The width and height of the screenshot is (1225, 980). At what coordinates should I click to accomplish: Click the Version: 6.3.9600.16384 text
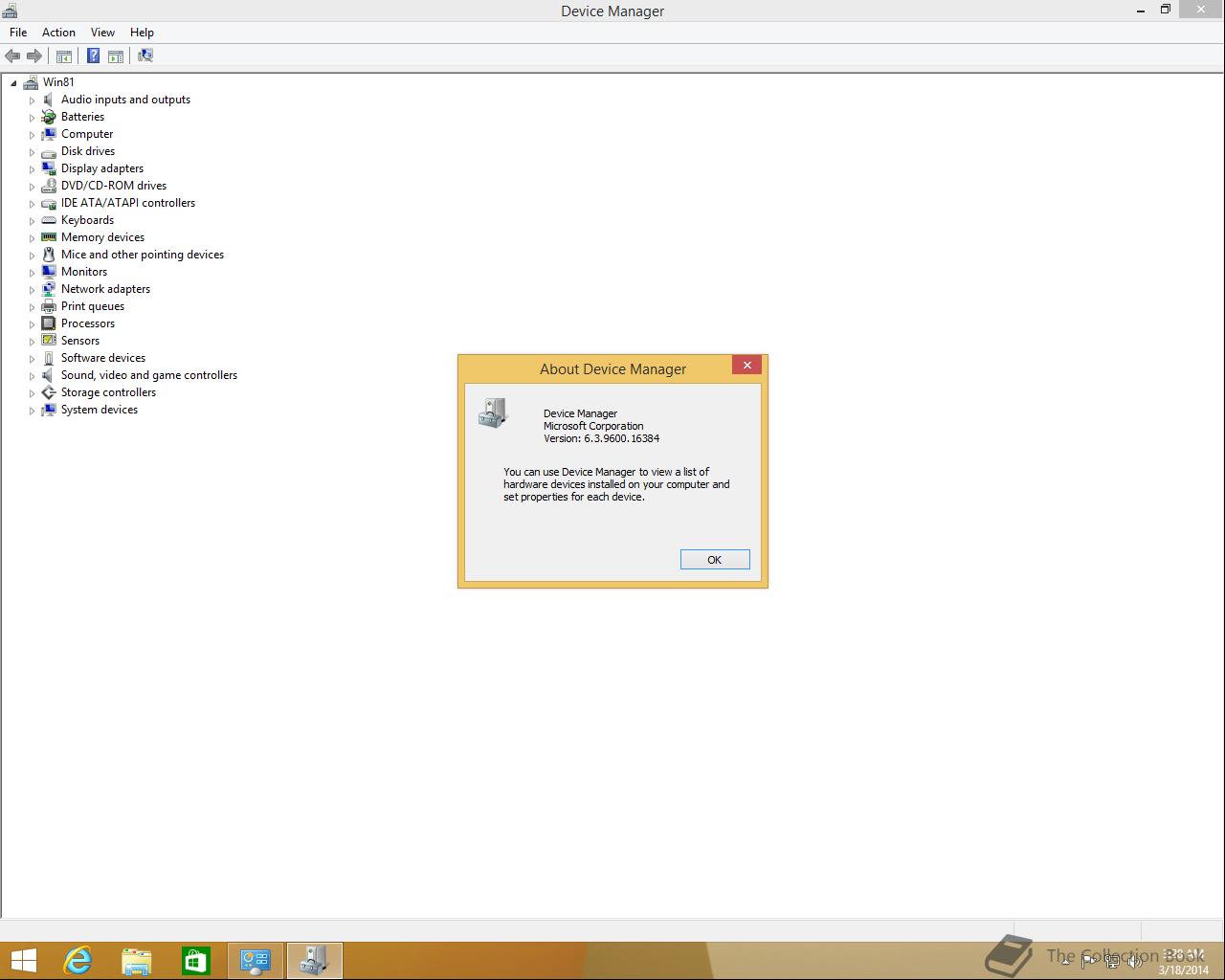(601, 438)
